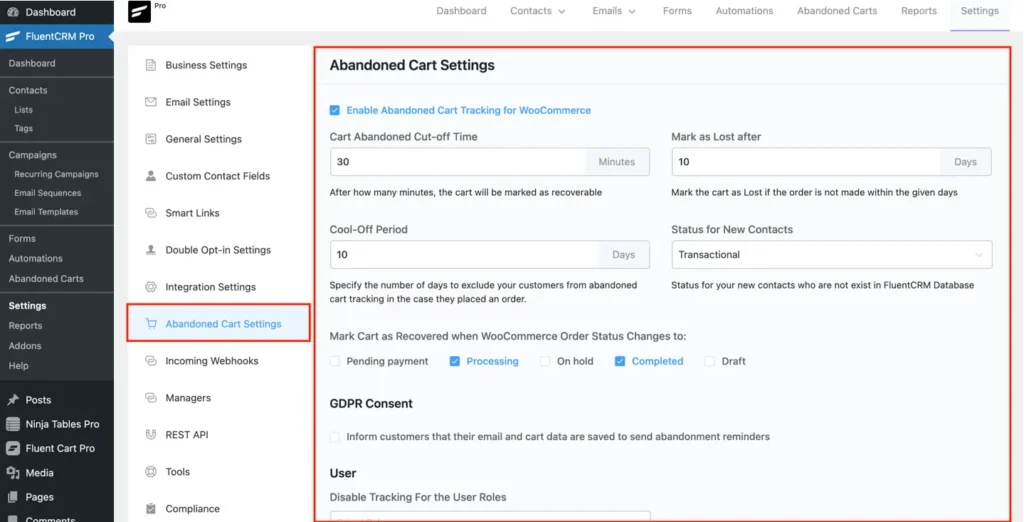Open Abandoned Carts in WordPress side menu

(x=46, y=278)
